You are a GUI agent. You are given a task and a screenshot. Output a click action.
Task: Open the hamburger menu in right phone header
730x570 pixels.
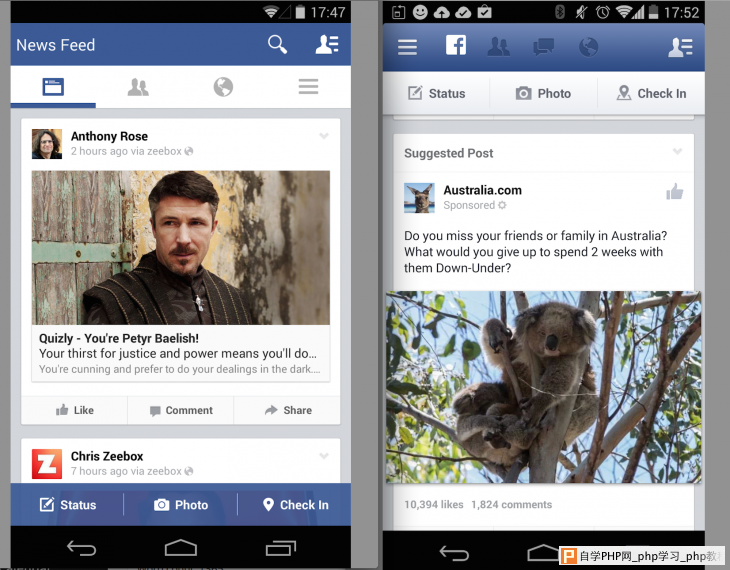407,47
